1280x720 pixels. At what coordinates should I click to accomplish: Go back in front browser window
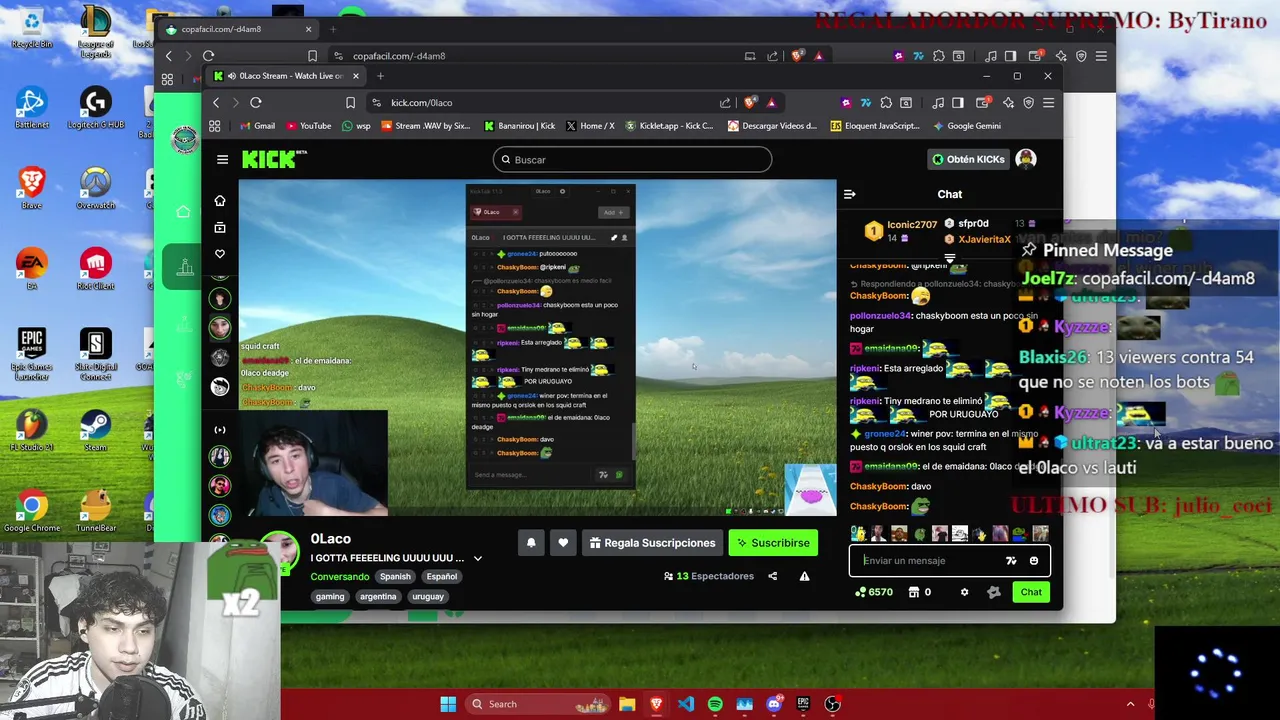(216, 103)
